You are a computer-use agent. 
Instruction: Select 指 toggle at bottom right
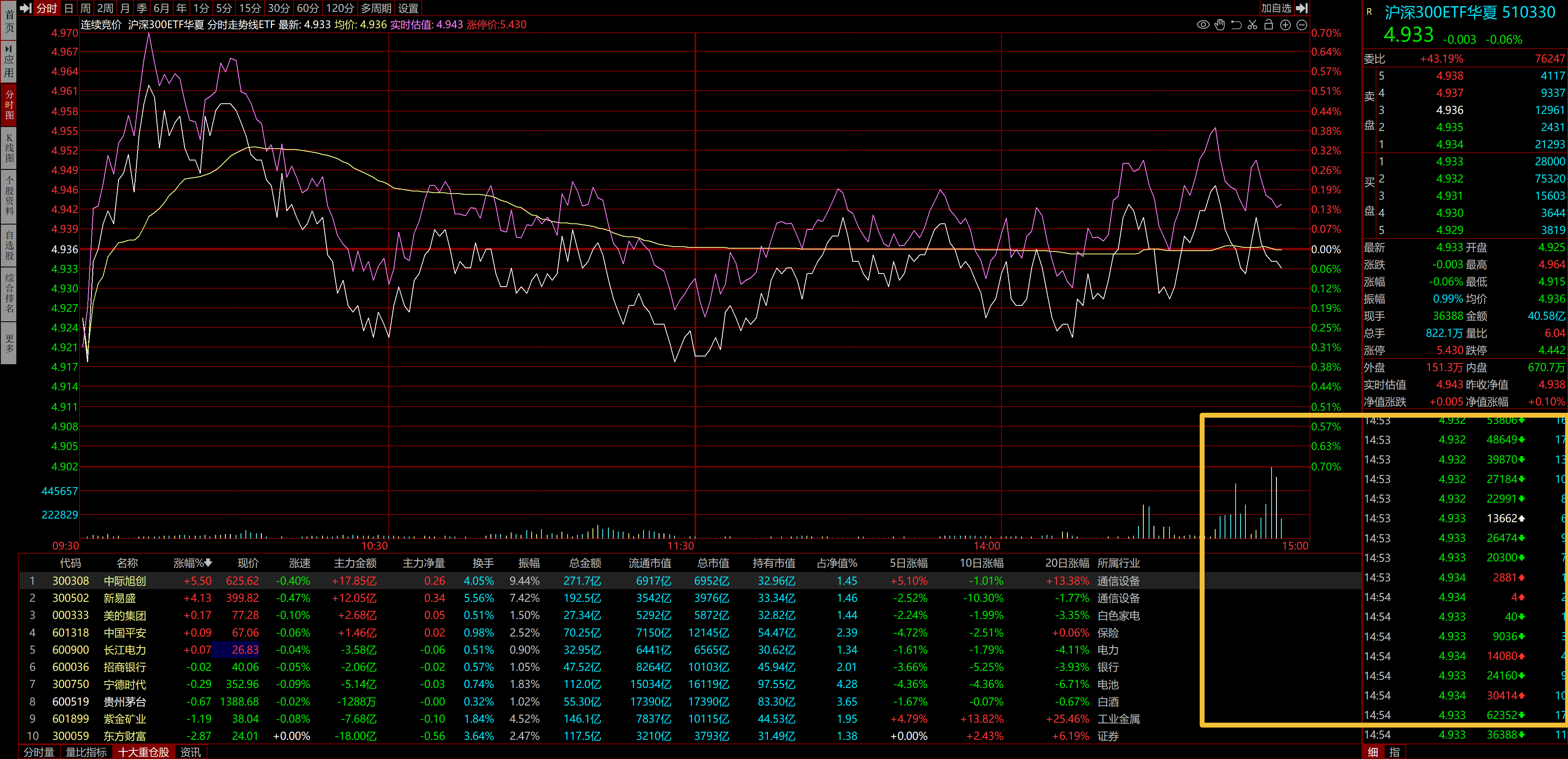pyautogui.click(x=1394, y=752)
